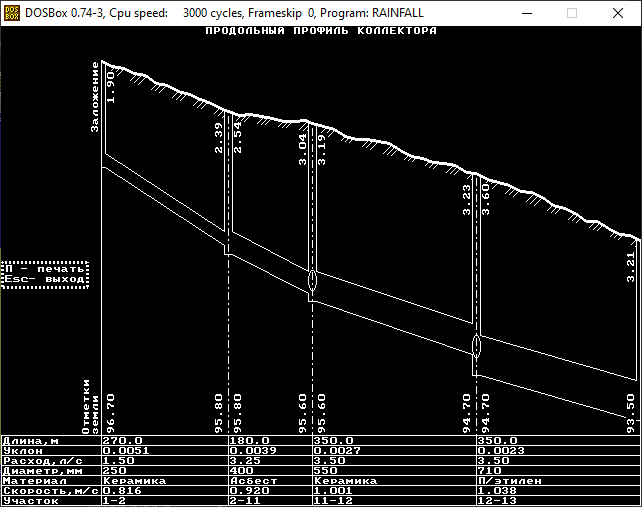Image resolution: width=642 pixels, height=507 pixels.
Task: Select flow rate 3.50 of section 11-12
Action: pos(330,461)
